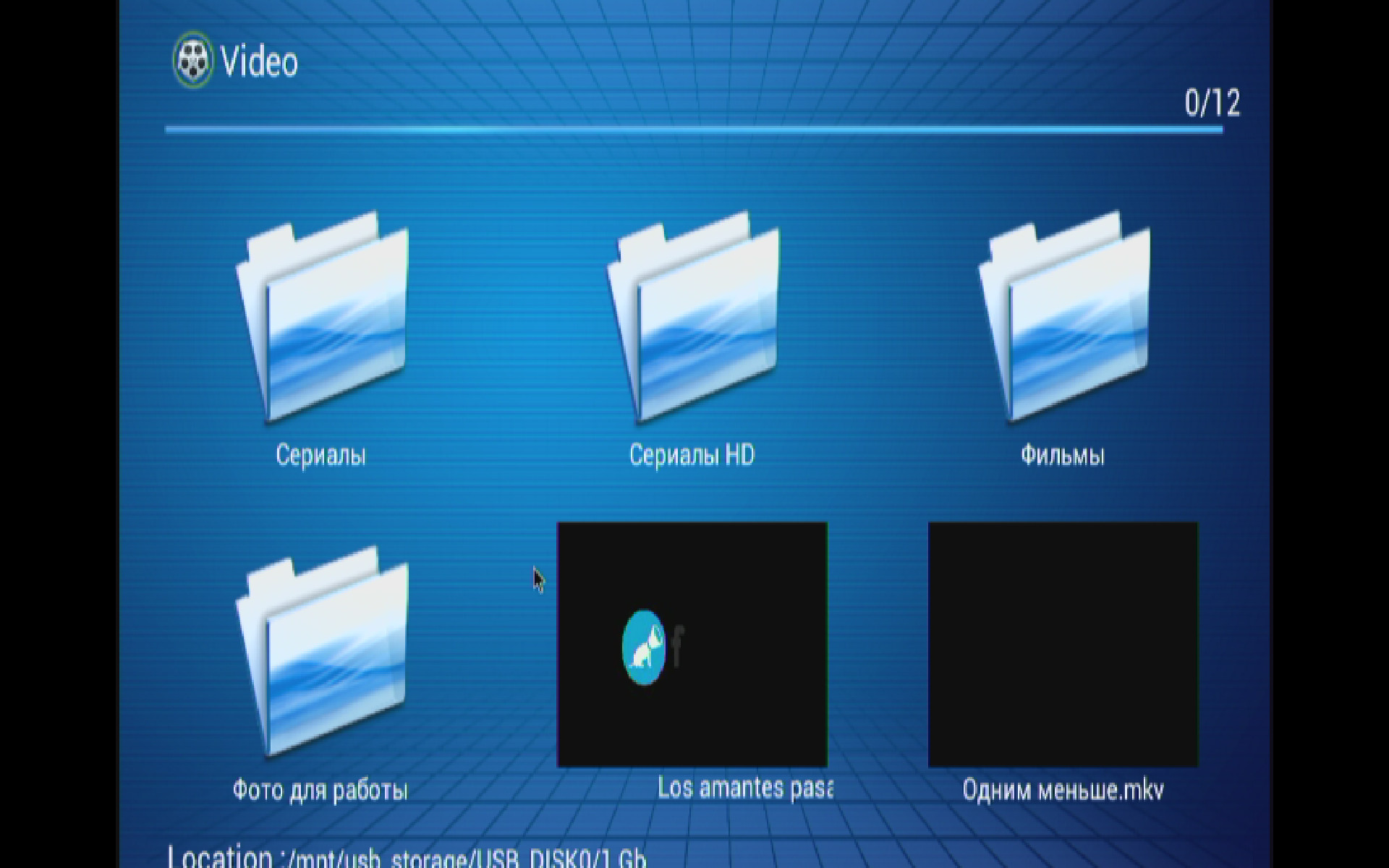The height and width of the screenshot is (868, 1389).
Task: Play the Одним меньше.mkv black thumbnail
Action: coord(1062,644)
